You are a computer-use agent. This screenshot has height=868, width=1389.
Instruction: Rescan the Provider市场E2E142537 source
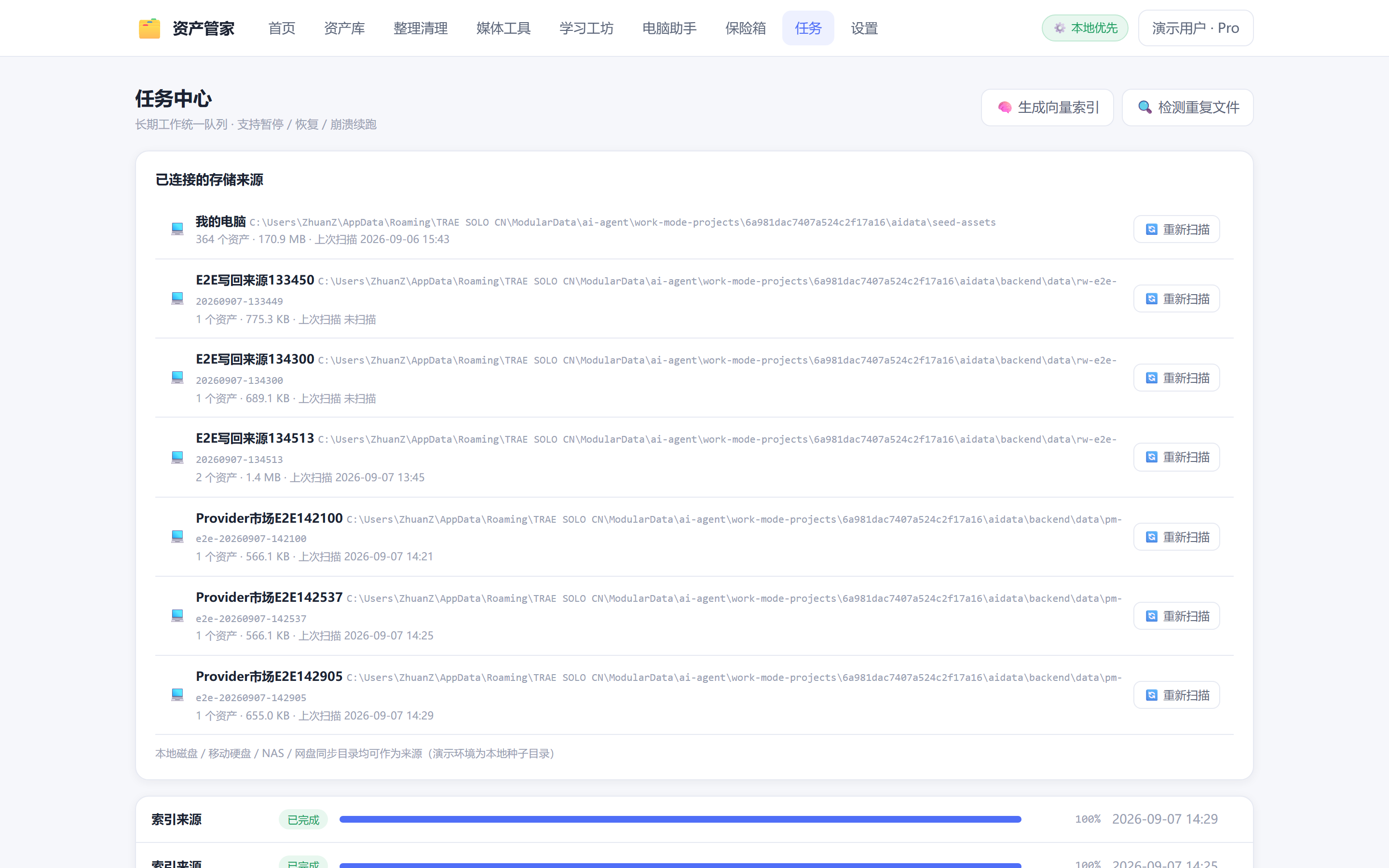[1177, 616]
